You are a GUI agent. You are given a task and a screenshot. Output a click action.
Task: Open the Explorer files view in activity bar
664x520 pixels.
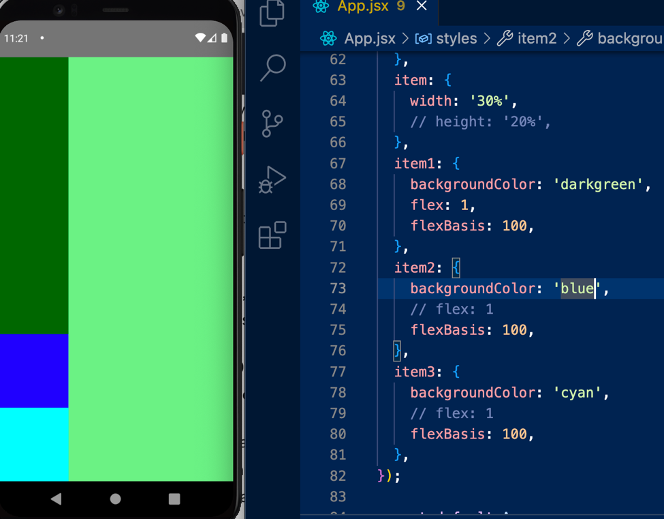click(272, 13)
